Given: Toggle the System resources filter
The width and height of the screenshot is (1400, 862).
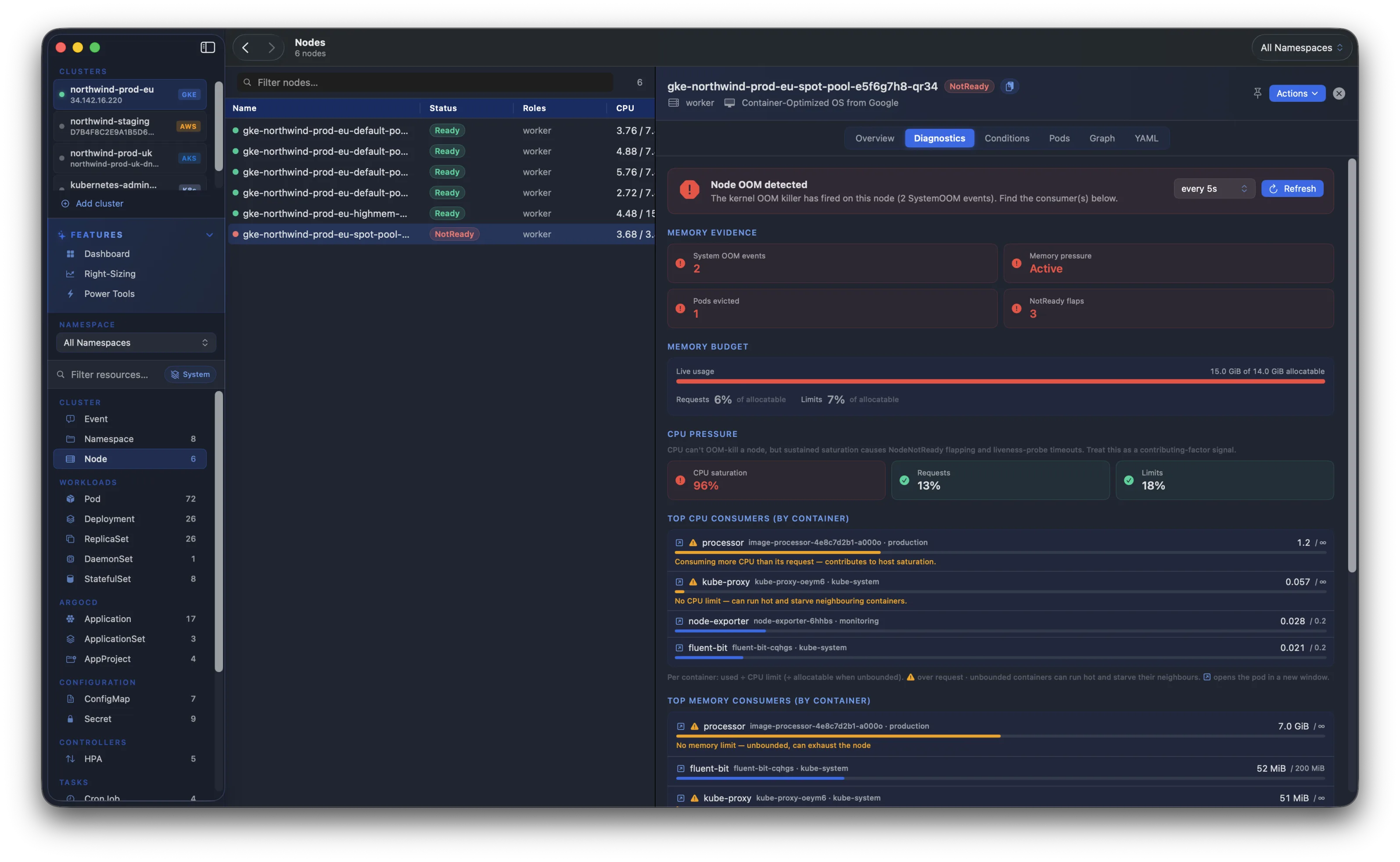Looking at the screenshot, I should tap(190, 375).
